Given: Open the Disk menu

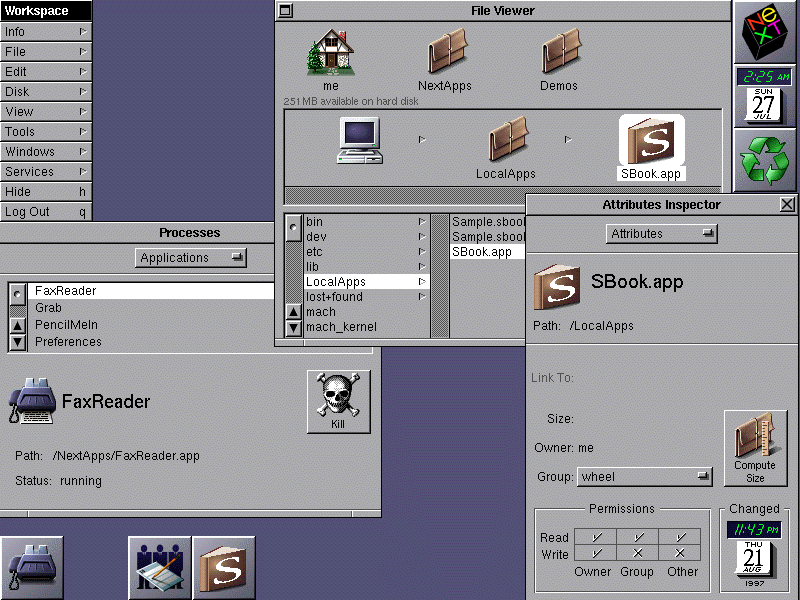Looking at the screenshot, I should coord(46,91).
